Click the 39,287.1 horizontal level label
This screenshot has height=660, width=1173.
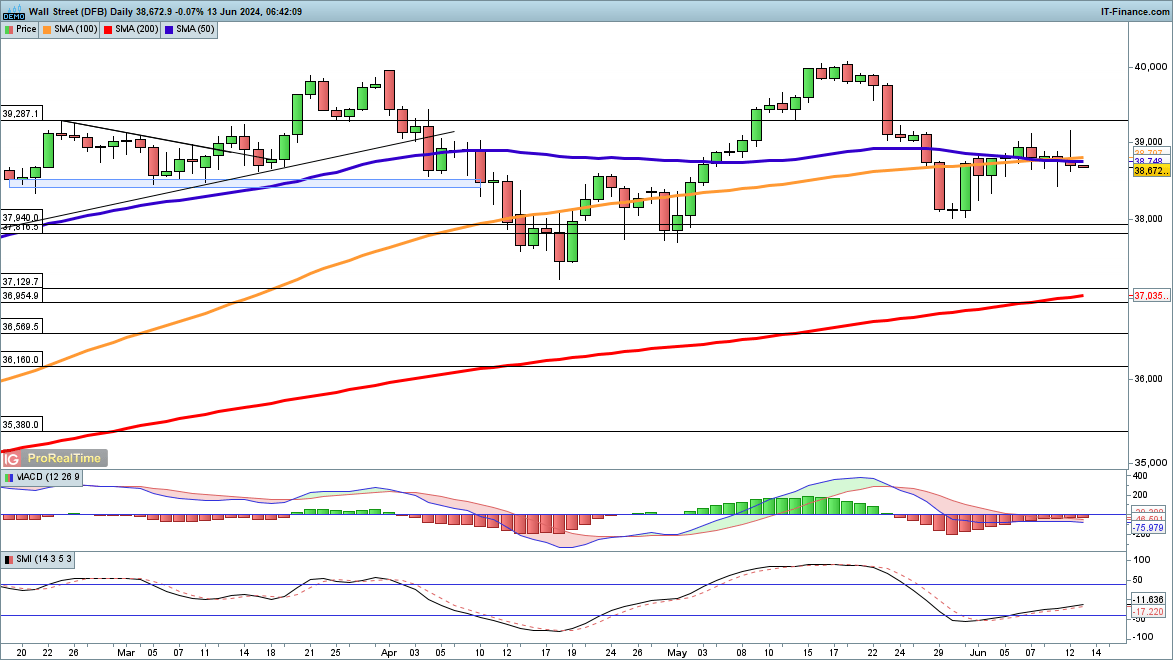pyautogui.click(x=20, y=114)
